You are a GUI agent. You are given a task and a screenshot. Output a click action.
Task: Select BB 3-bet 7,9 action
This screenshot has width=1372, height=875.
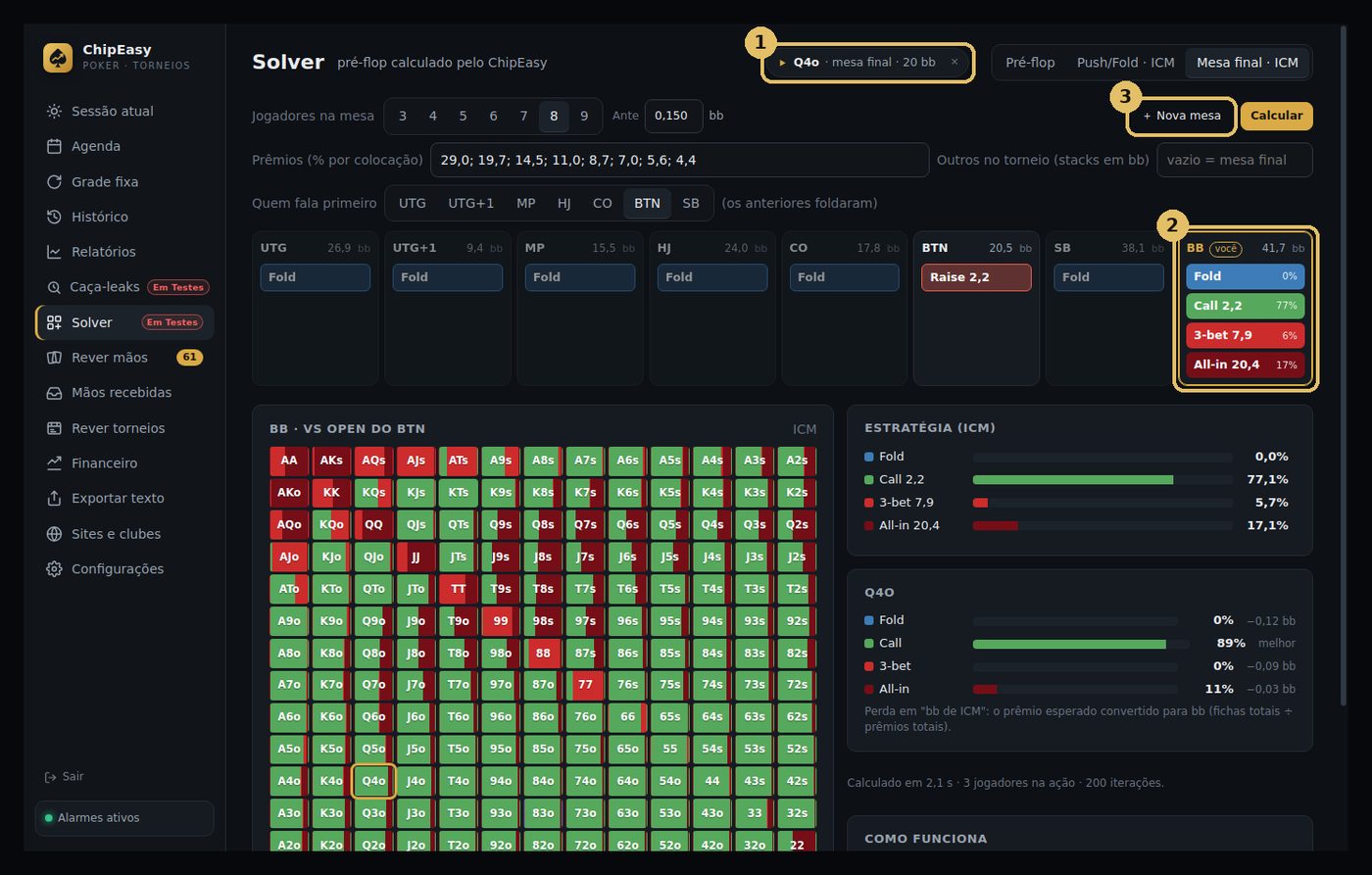pos(1245,335)
